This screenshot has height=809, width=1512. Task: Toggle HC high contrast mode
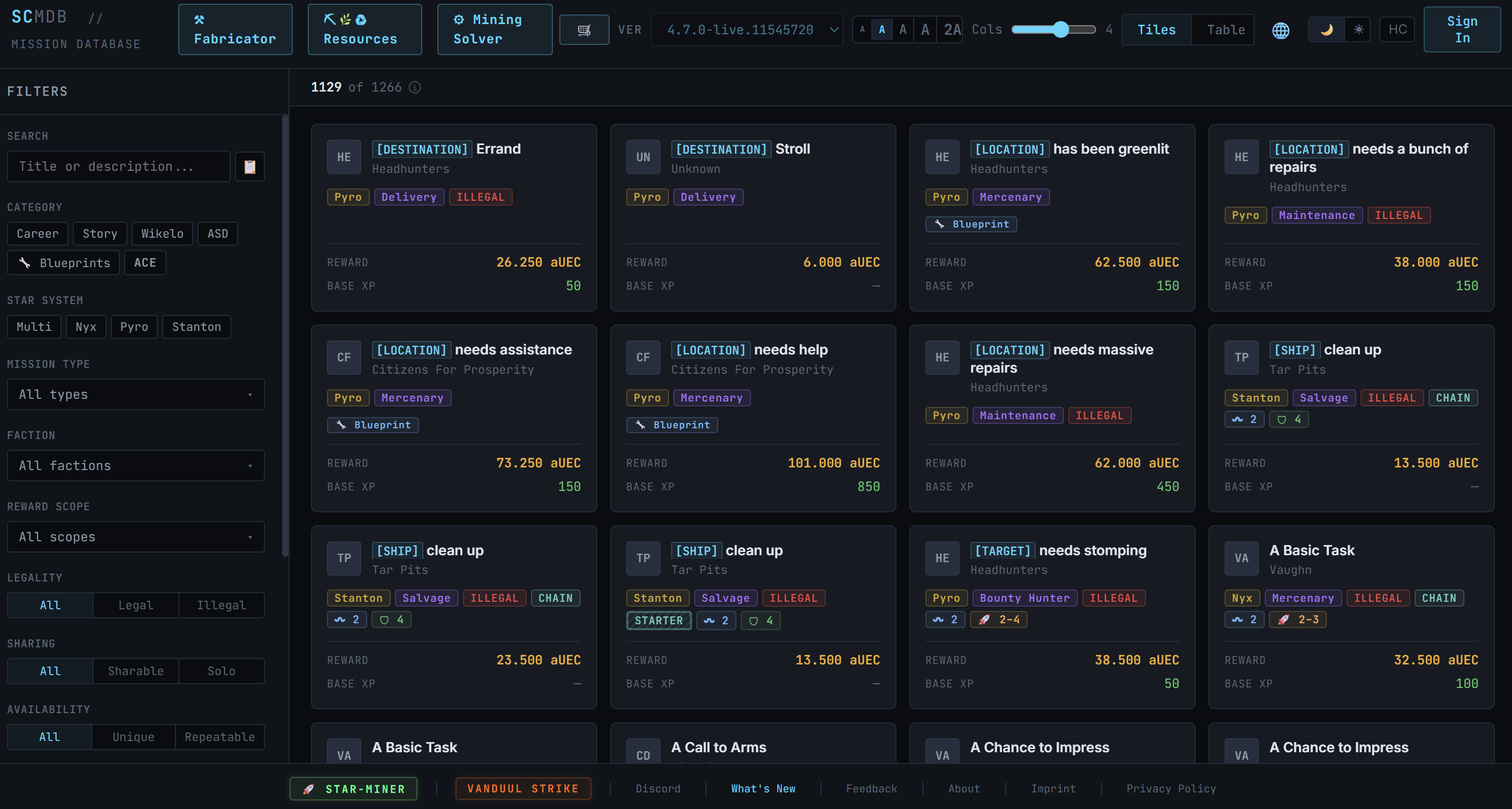[x=1397, y=29]
